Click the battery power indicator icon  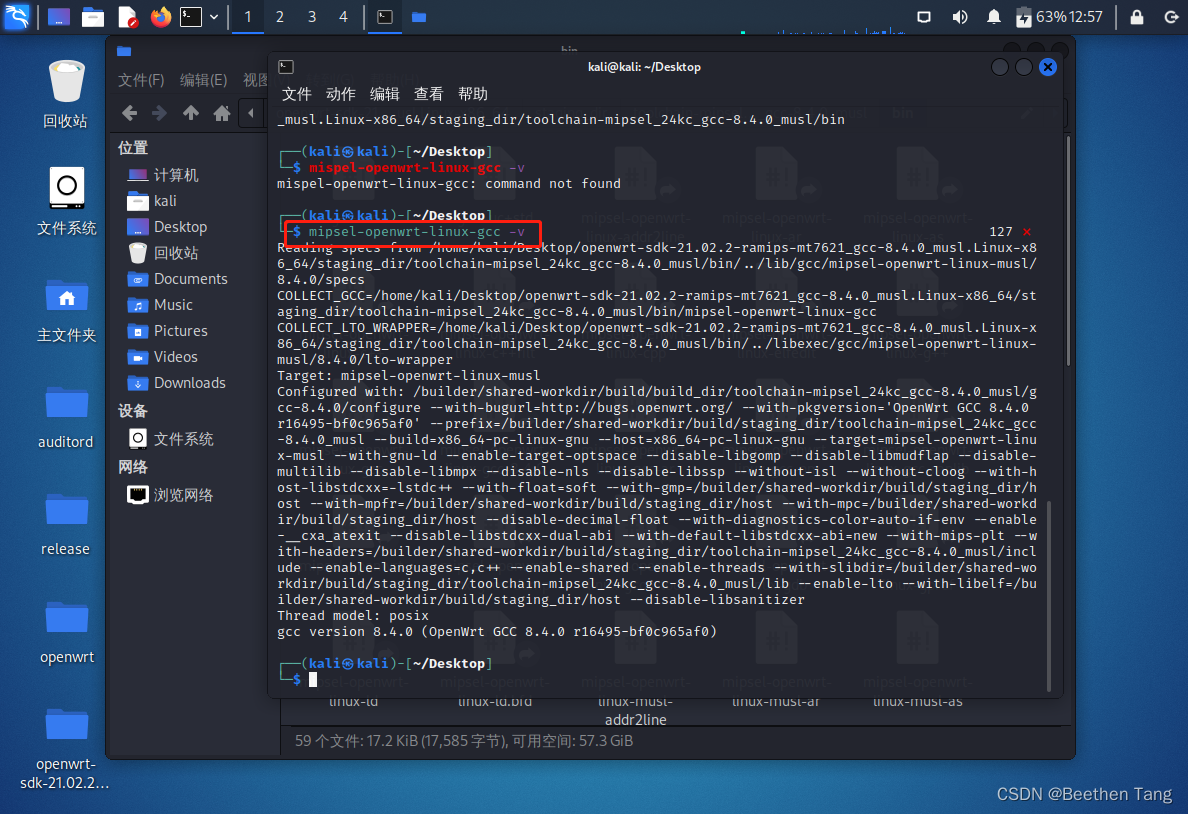pyautogui.click(x=1023, y=17)
